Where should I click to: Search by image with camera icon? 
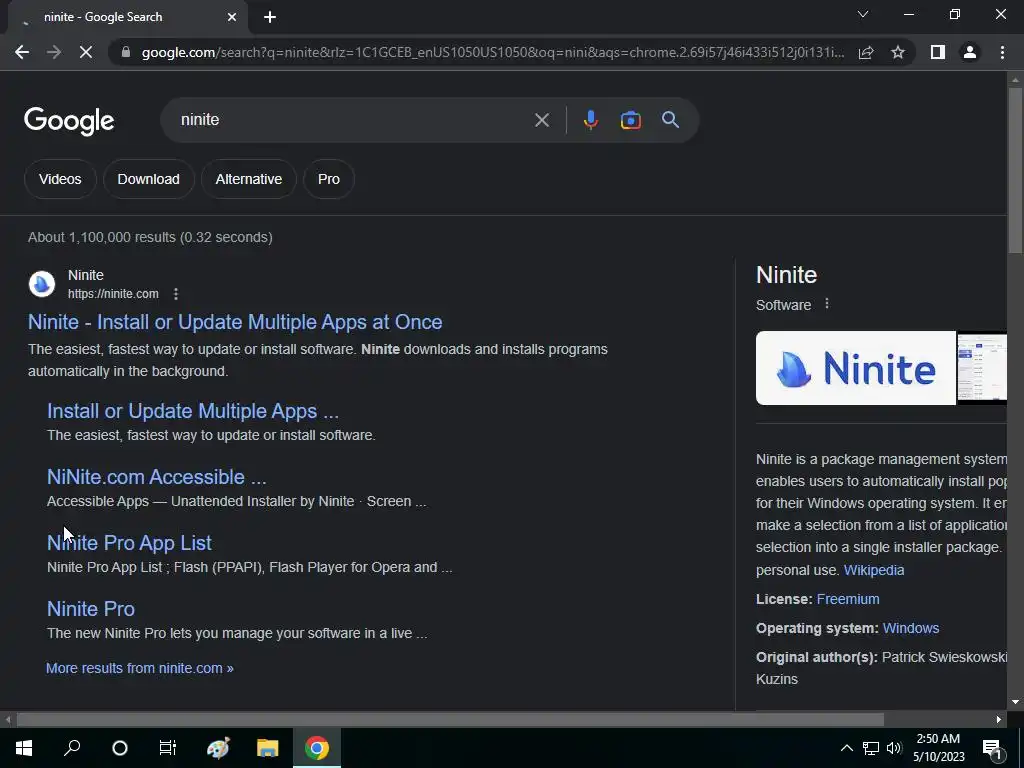[x=630, y=120]
